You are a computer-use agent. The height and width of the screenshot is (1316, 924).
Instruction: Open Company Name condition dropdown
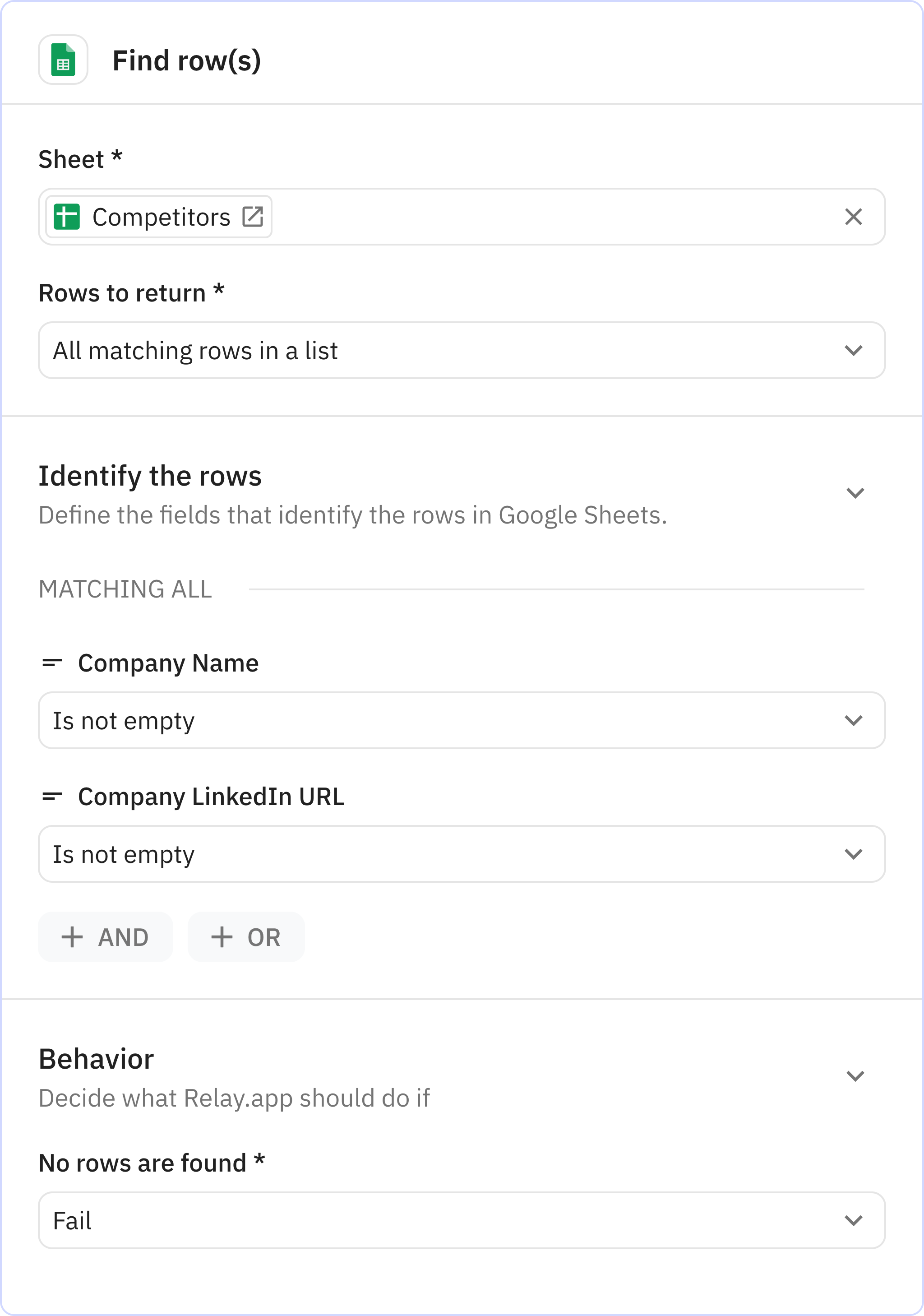pos(461,720)
